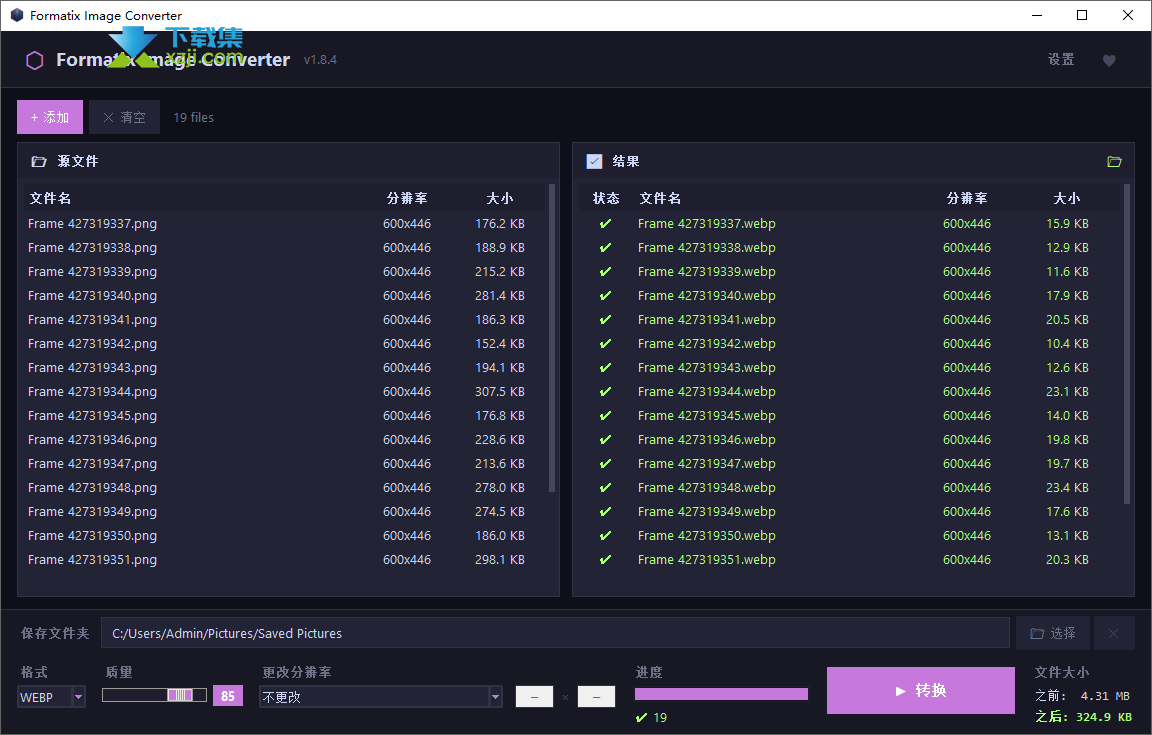Image resolution: width=1152 pixels, height=735 pixels.
Task: Click the disabled X button beside 选择
Action: point(1113,634)
